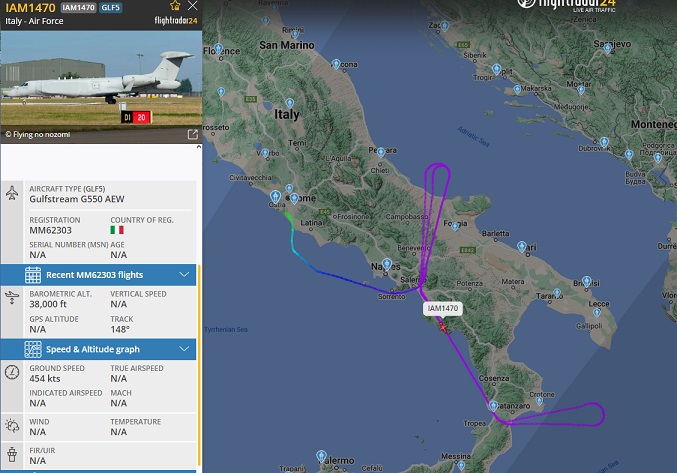Click the IAM1470 callsign badge in header
The image size is (677, 473).
pos(78,8)
